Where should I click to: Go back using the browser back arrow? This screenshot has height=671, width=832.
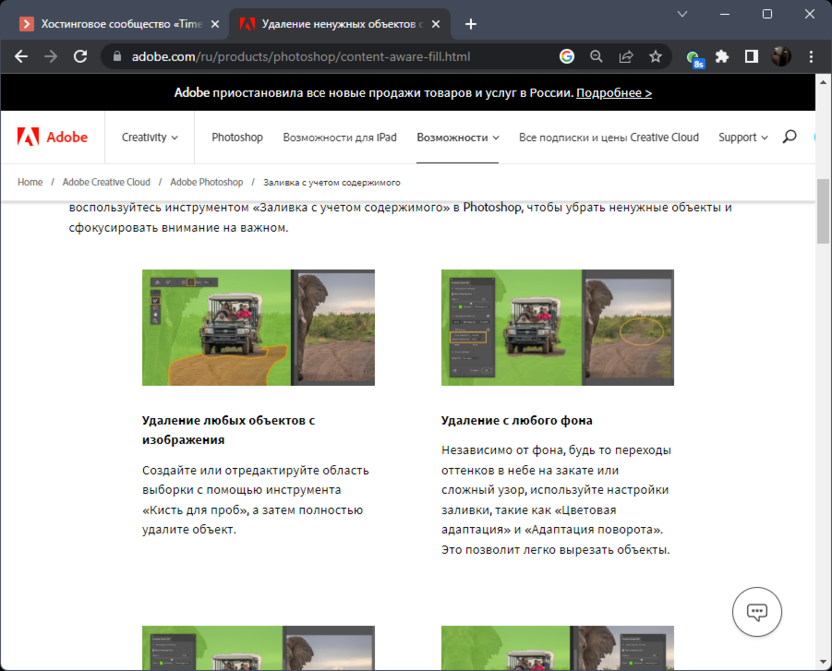click(x=21, y=56)
